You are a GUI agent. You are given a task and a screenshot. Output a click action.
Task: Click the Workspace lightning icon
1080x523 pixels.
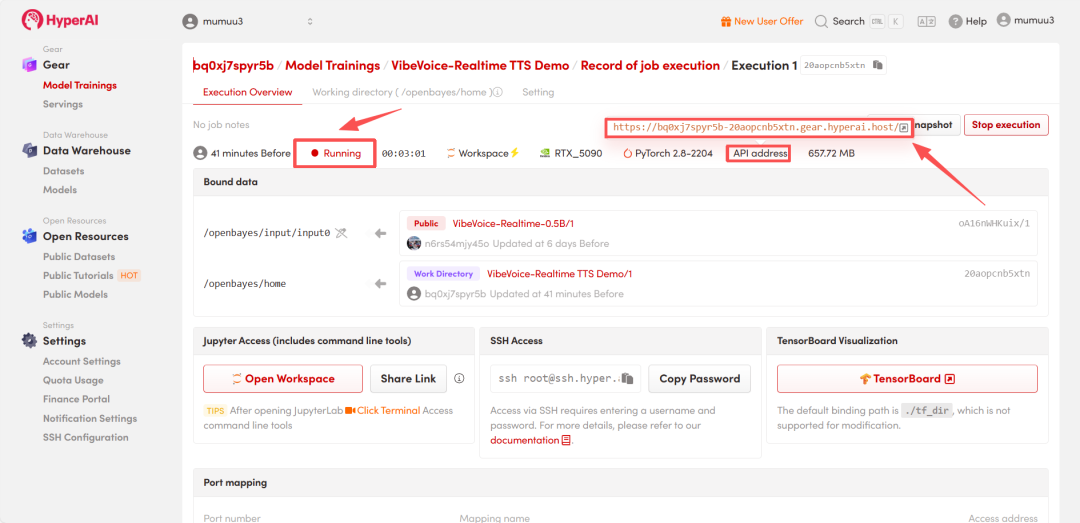click(514, 153)
